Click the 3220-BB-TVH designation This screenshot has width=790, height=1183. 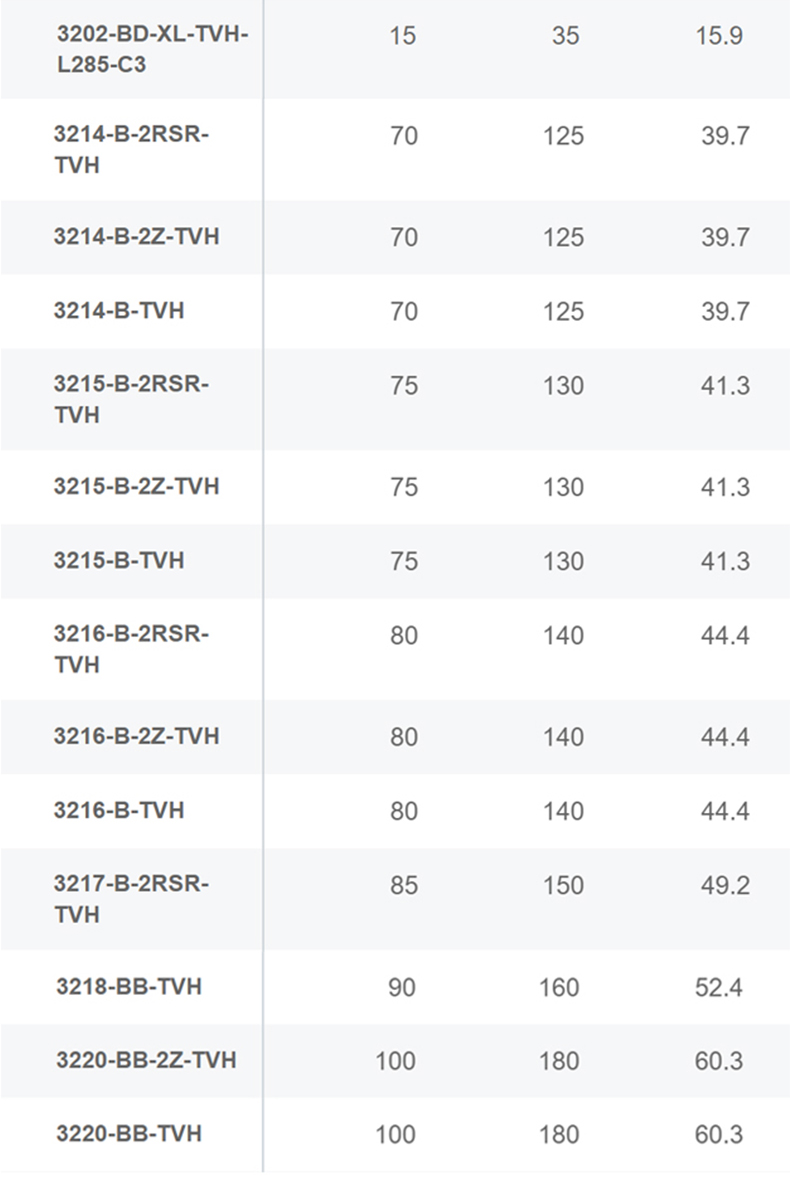[129, 1134]
